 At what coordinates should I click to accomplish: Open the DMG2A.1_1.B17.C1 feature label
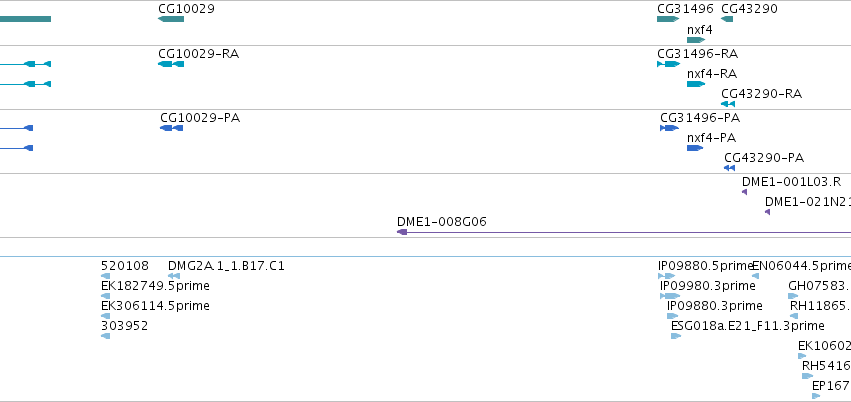point(226,266)
